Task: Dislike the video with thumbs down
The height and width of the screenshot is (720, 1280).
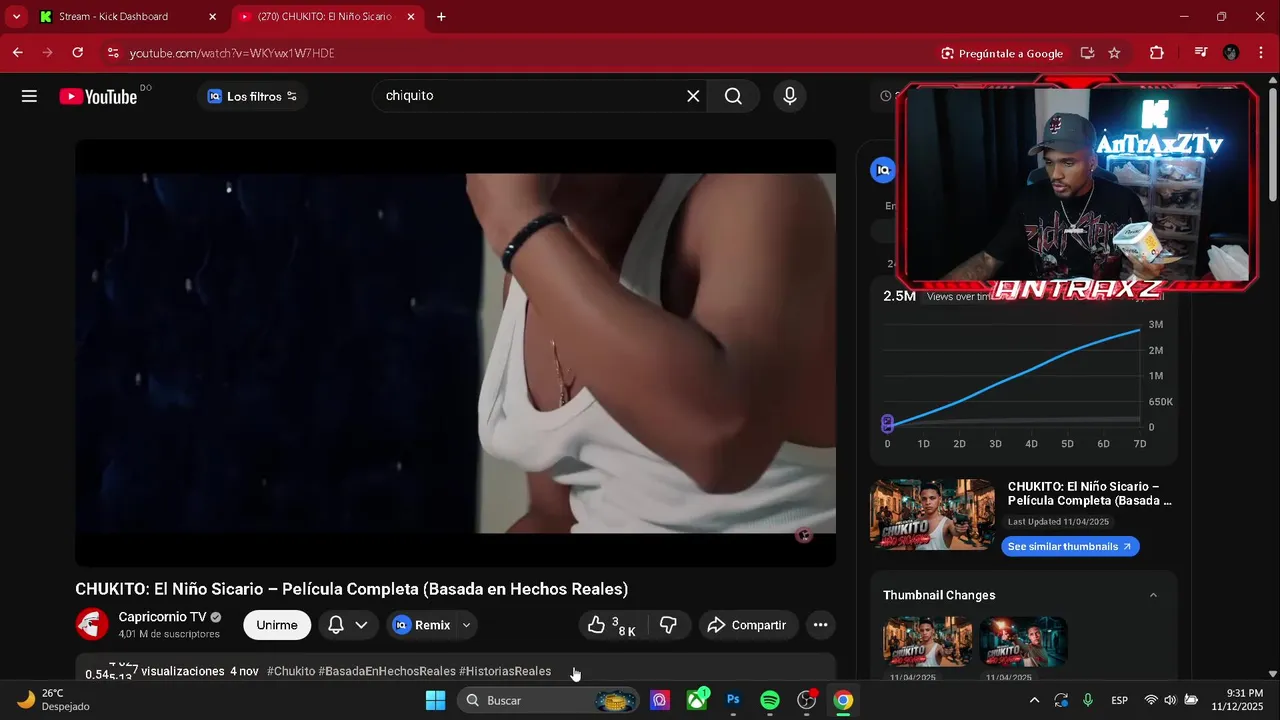Action: click(x=669, y=625)
